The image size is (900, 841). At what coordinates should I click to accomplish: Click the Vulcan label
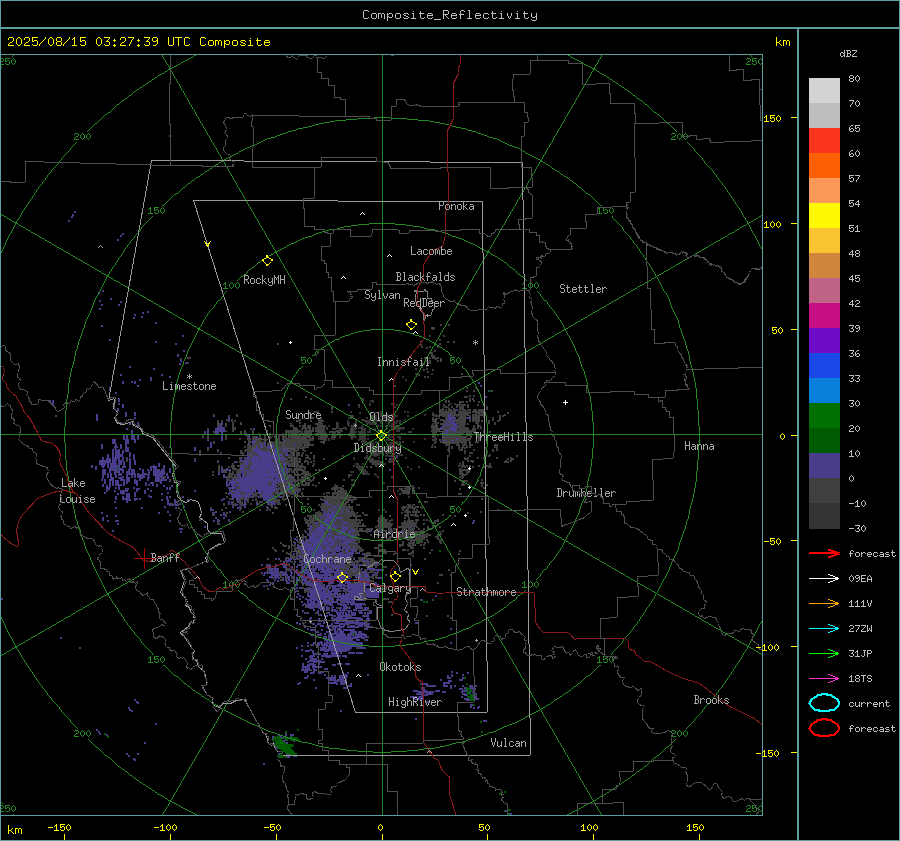pyautogui.click(x=508, y=743)
